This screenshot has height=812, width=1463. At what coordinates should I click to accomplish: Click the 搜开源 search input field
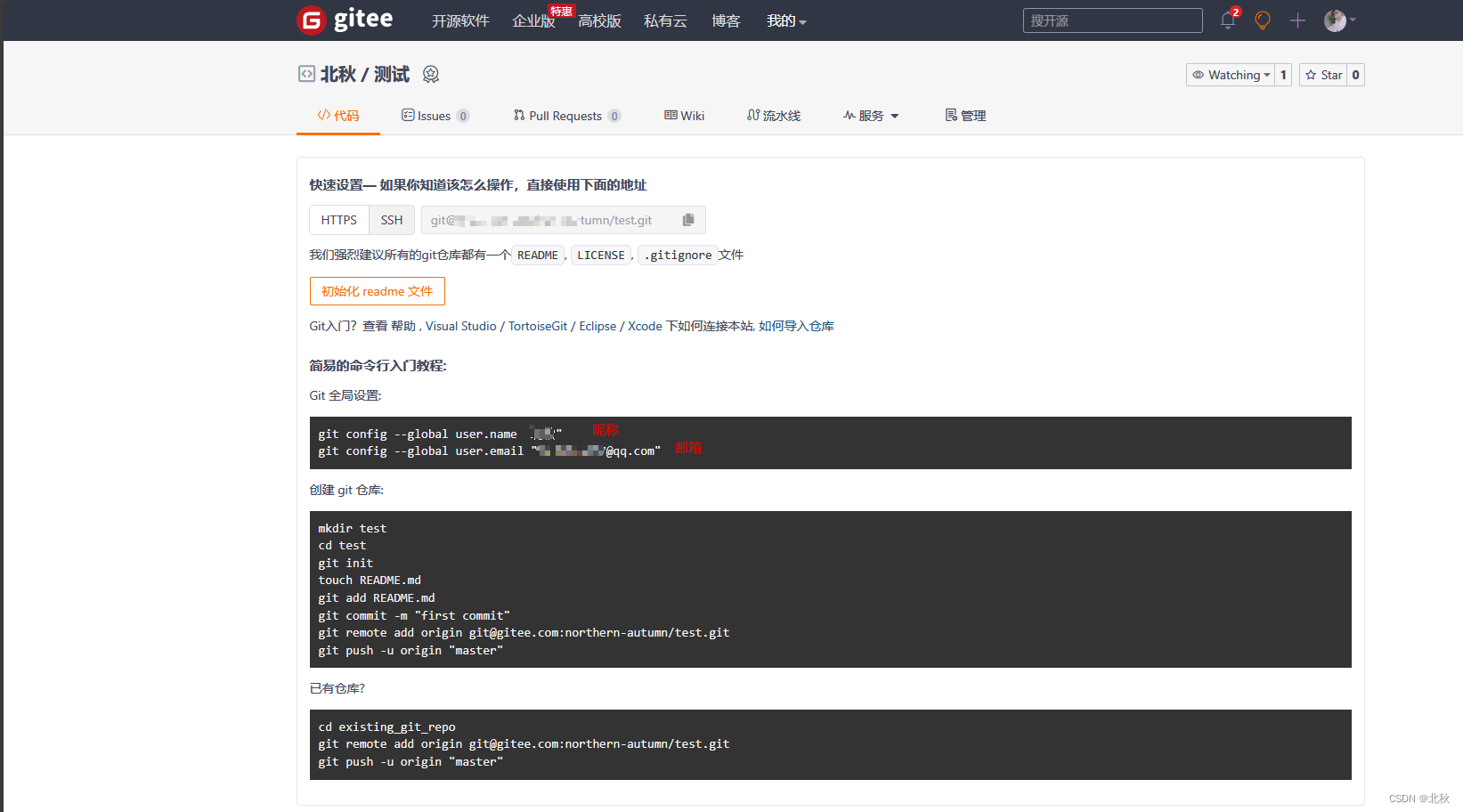[1112, 20]
